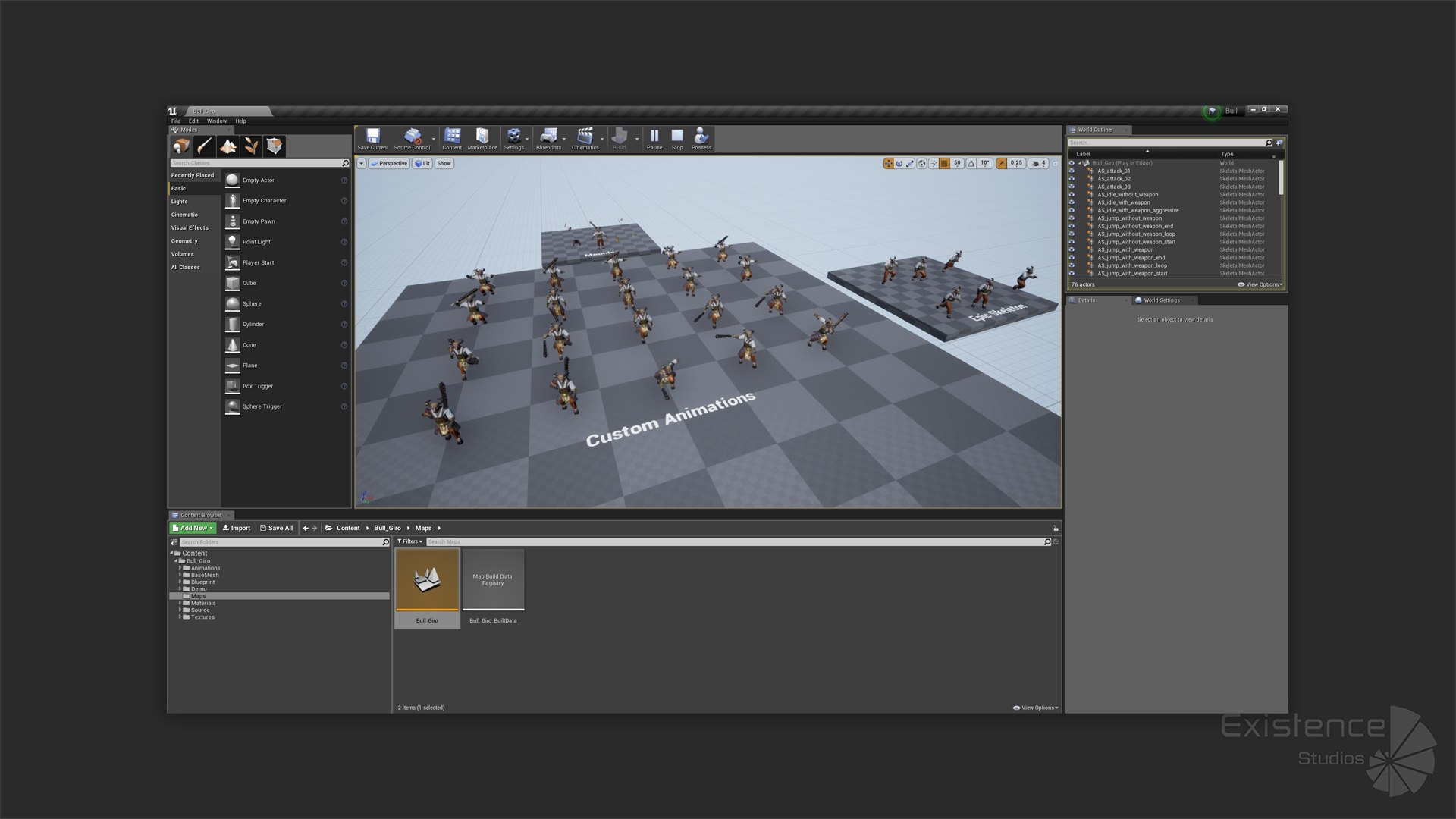
Task: Open the Perspective viewport dropdown
Action: click(390, 163)
